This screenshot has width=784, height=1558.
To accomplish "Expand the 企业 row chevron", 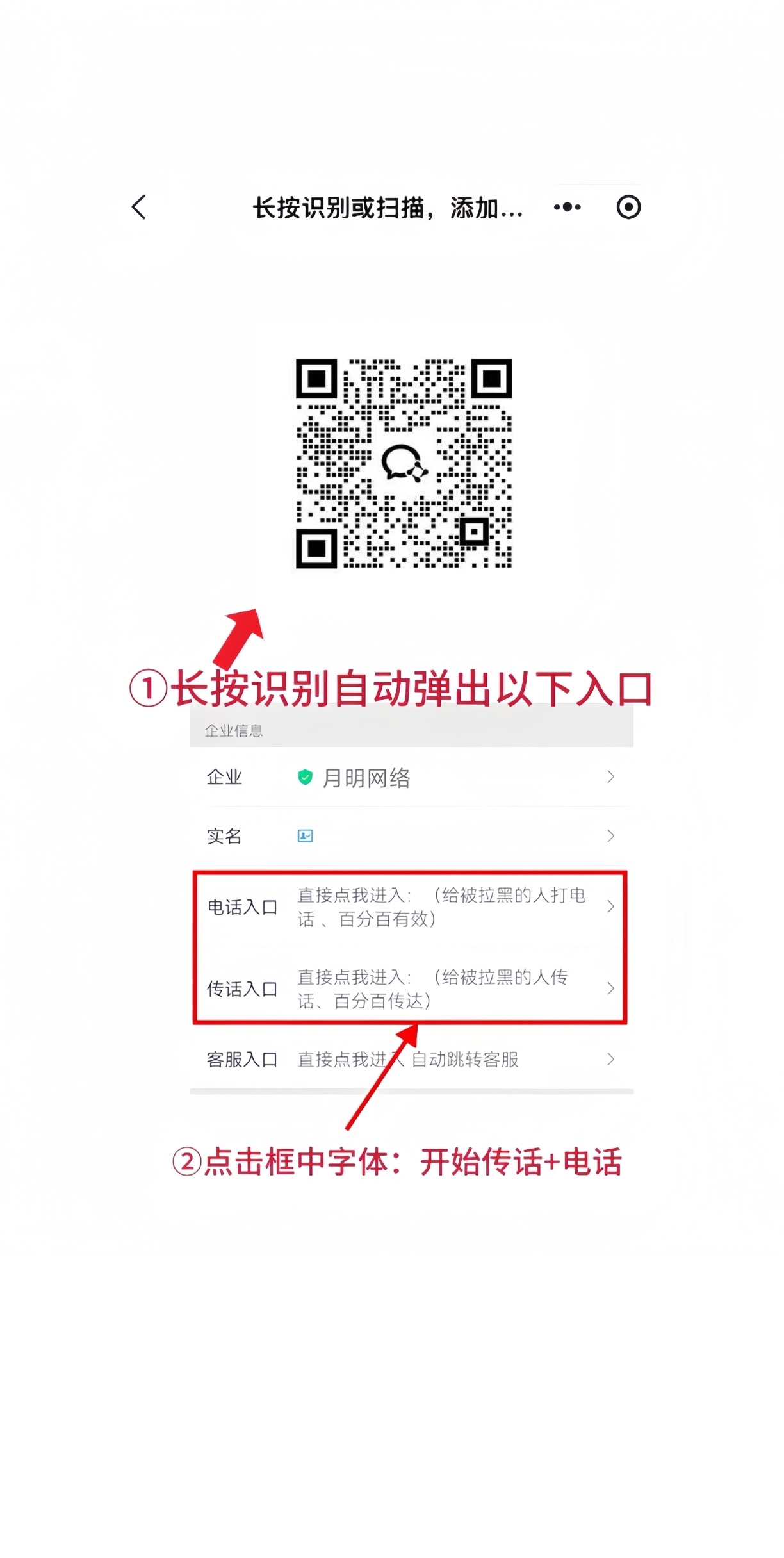I will click(610, 777).
